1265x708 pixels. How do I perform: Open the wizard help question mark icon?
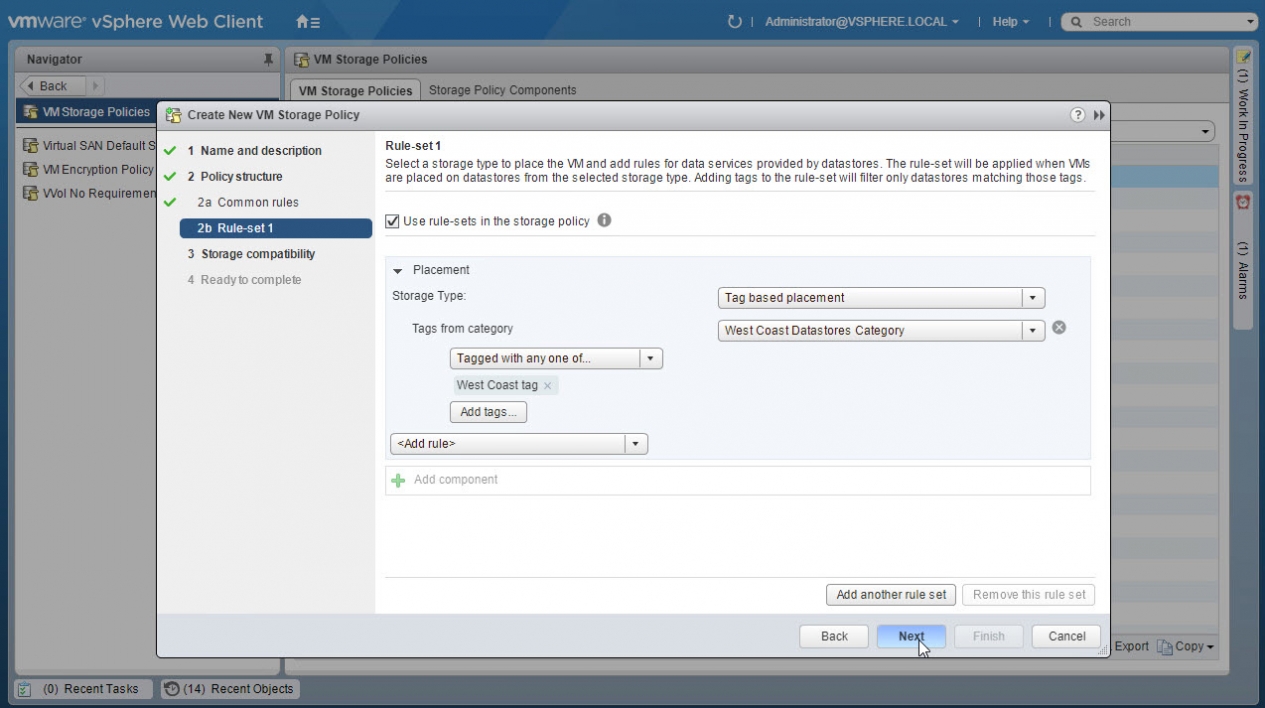(1078, 115)
